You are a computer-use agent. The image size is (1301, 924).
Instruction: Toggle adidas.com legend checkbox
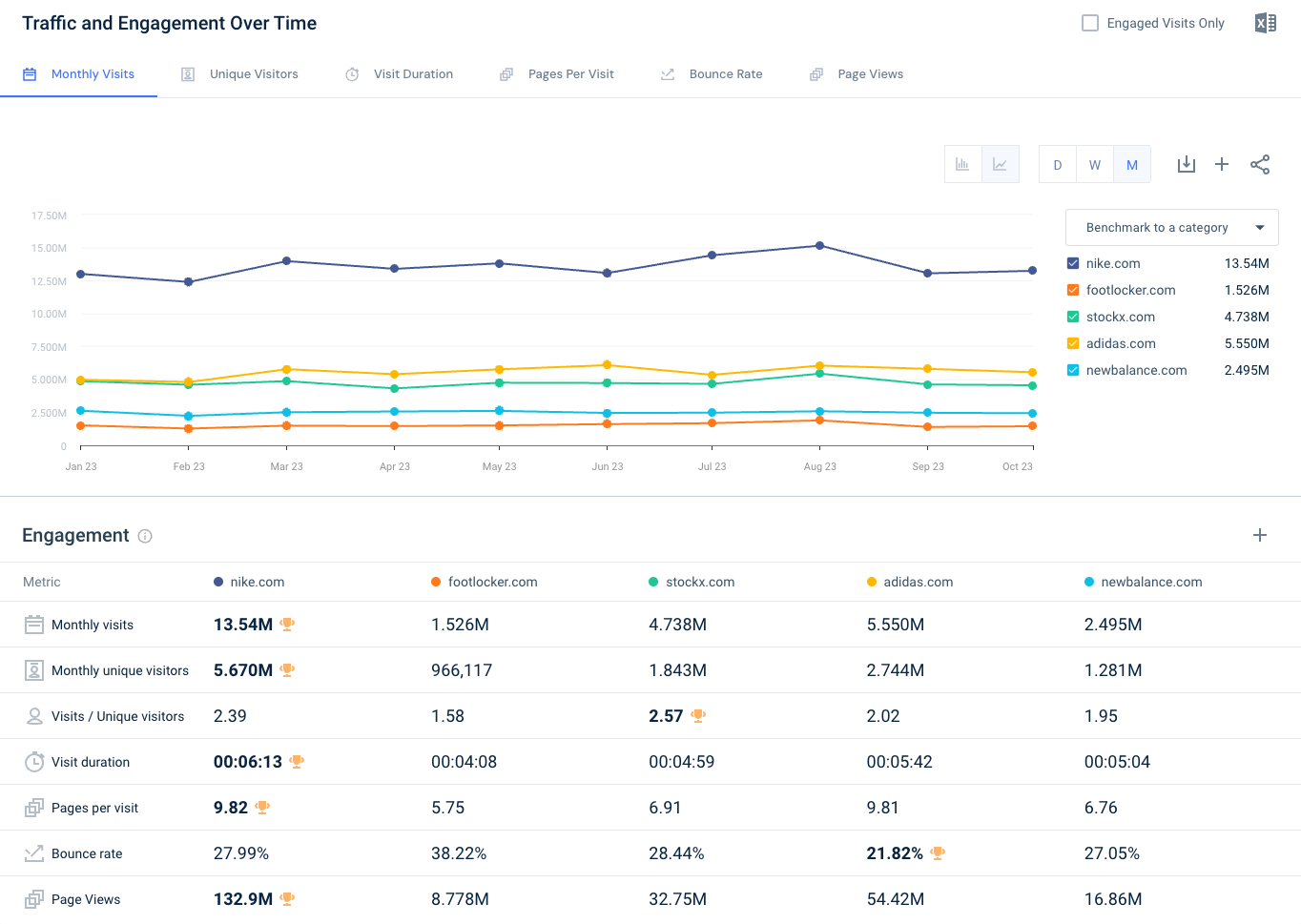pyautogui.click(x=1073, y=343)
